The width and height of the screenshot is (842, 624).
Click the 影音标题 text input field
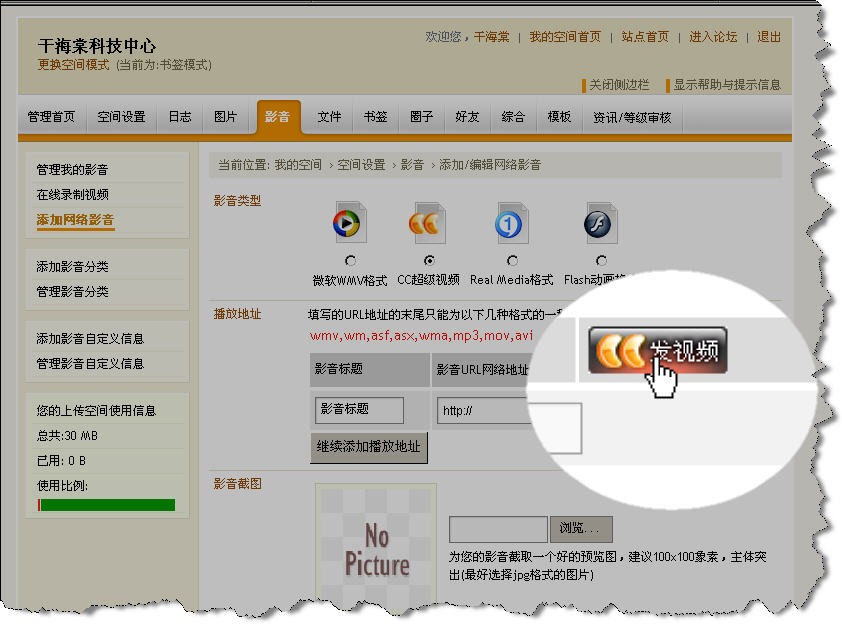(x=360, y=410)
